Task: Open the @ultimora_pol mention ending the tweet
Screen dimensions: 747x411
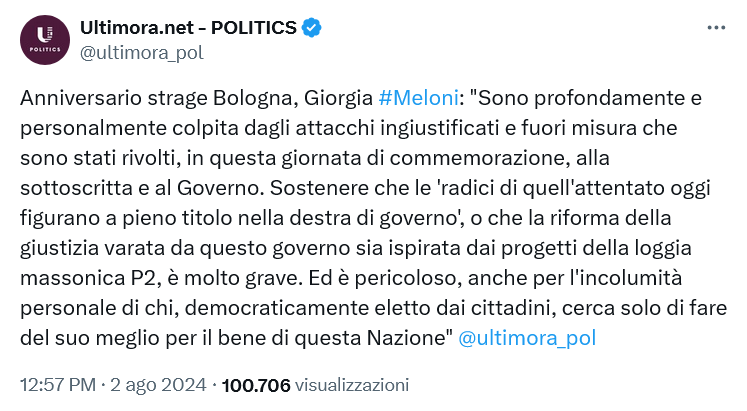Action: (x=527, y=338)
